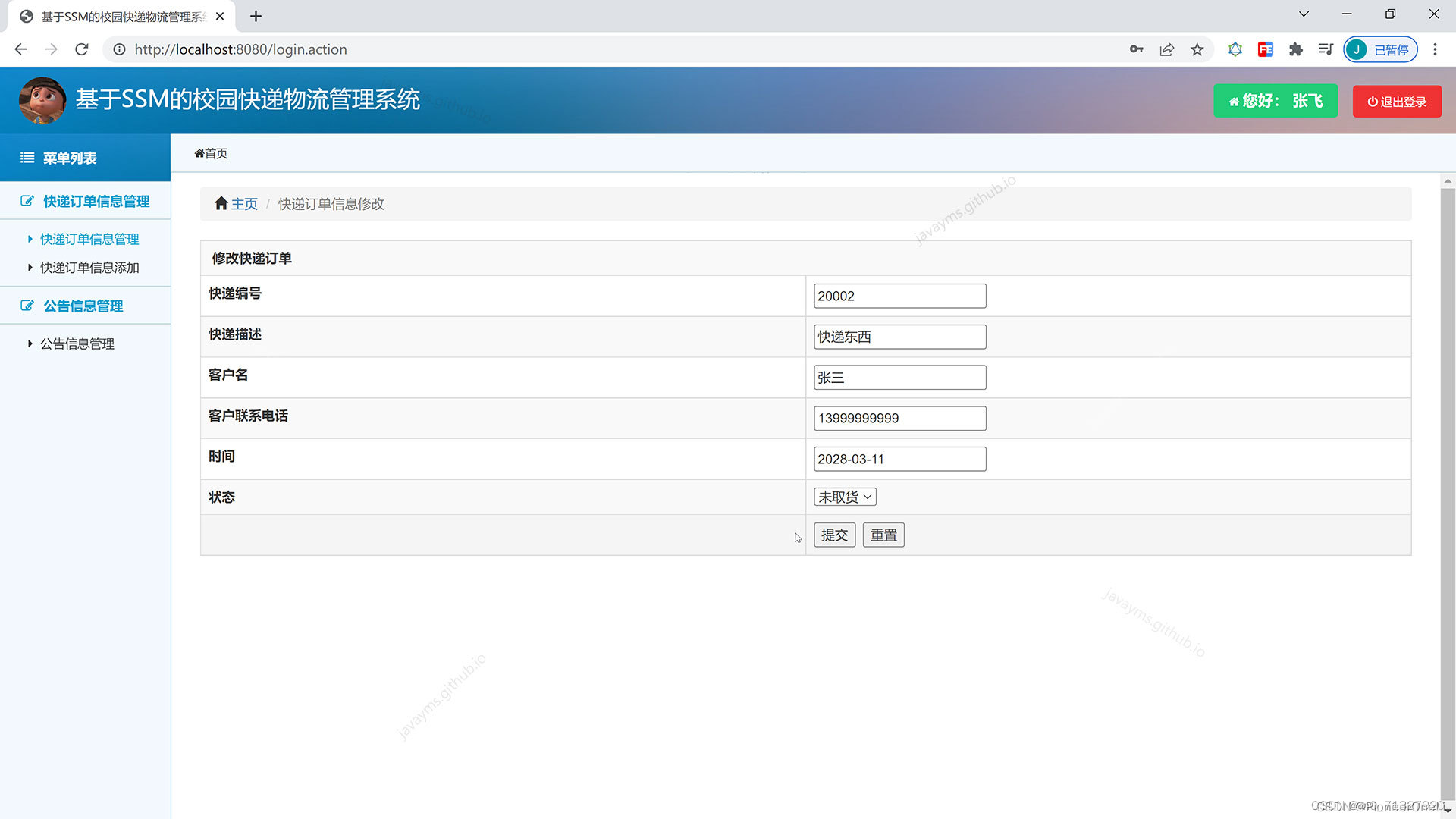Click the key icon in the address bar
Screen dimensions: 1456x819
pos(1136,49)
